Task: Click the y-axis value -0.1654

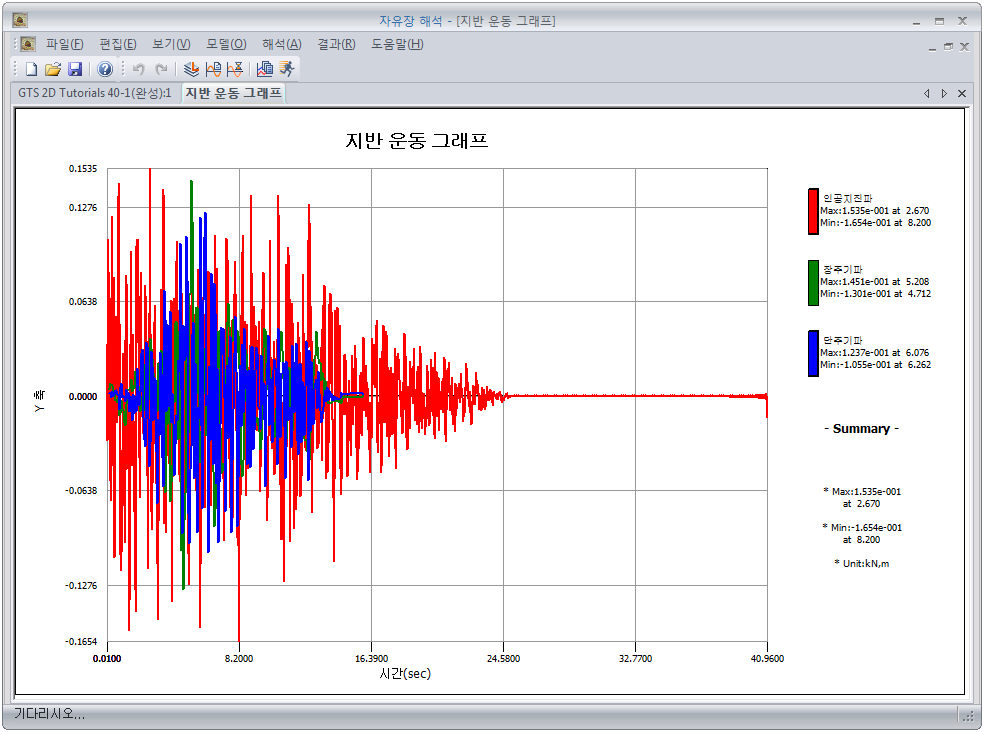Action: pyautogui.click(x=82, y=642)
